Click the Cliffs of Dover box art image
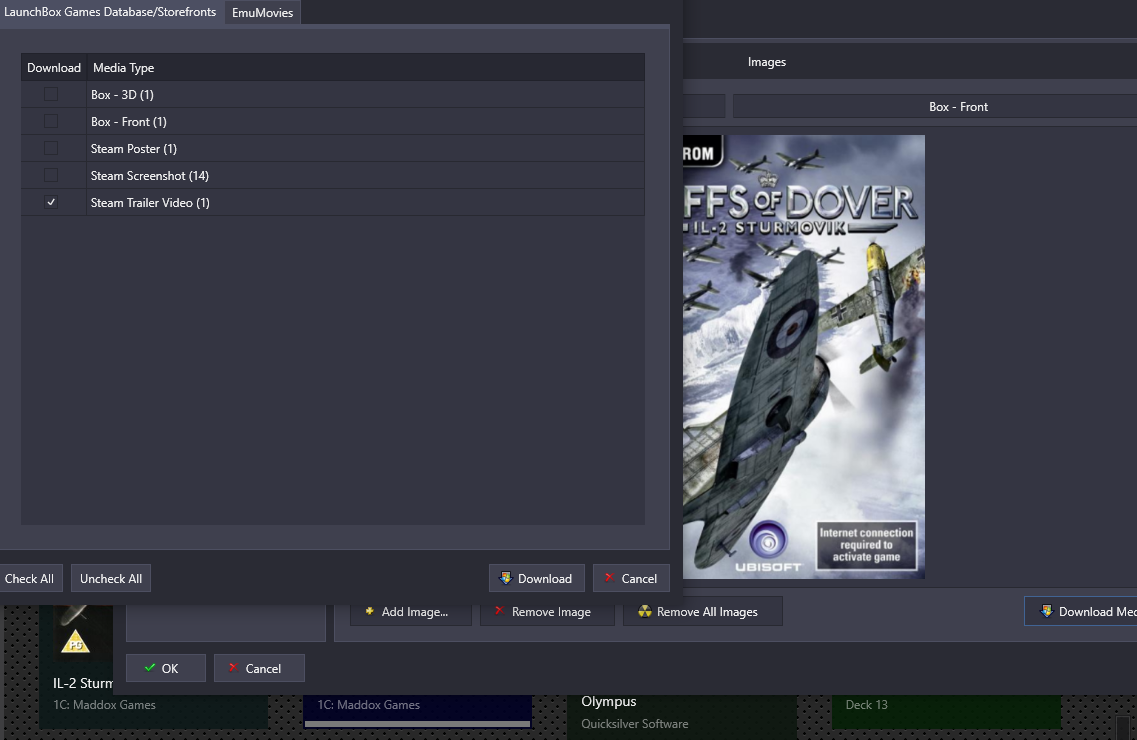Screen dimensions: 1137x740 click(x=803, y=357)
